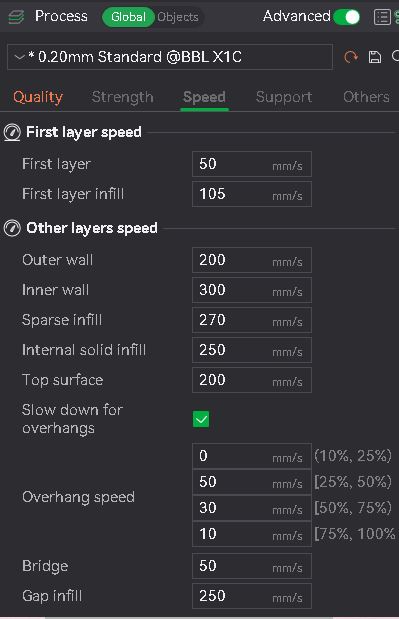
Task: Open the 0.20mm Standard preset dropdown
Action: (x=170, y=57)
